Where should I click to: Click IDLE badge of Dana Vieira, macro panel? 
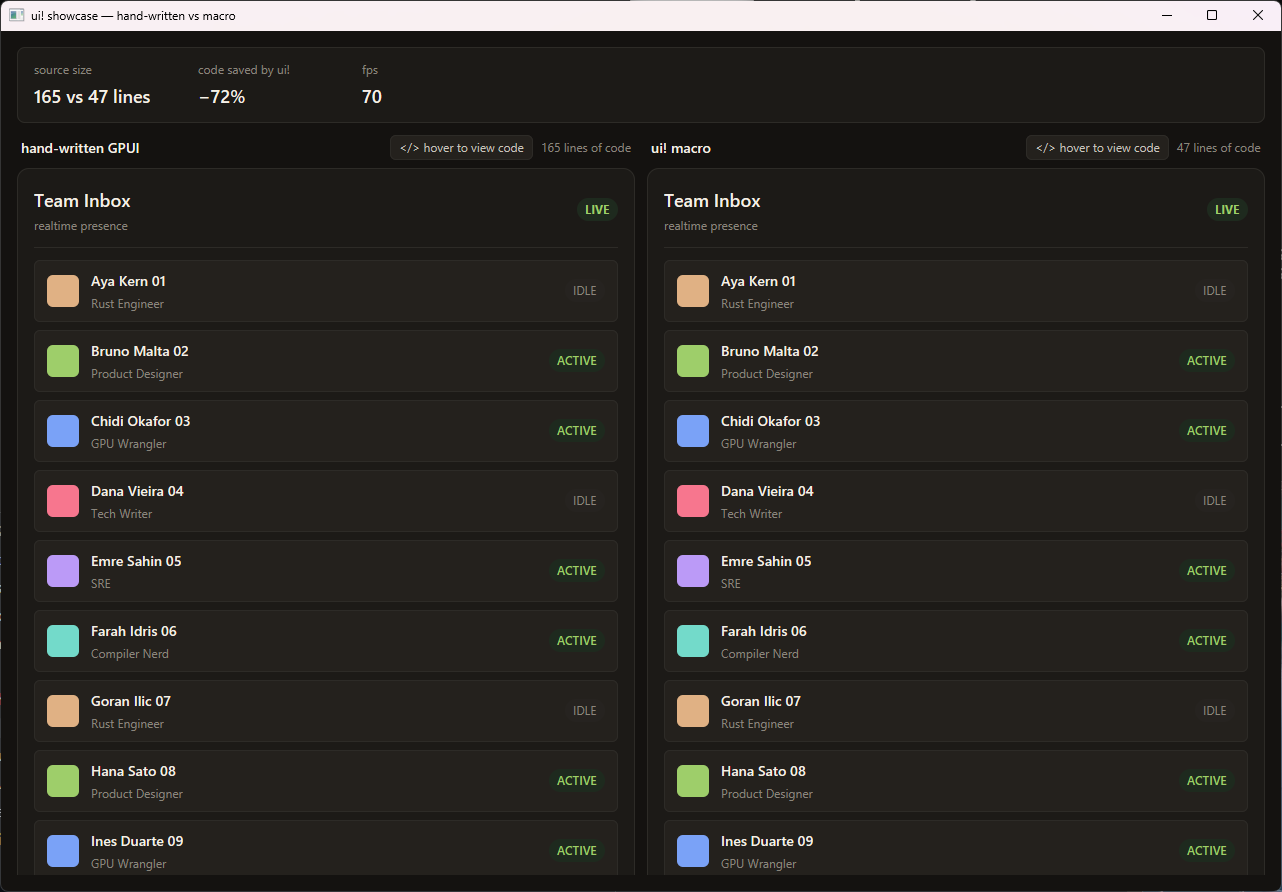tap(1215, 501)
